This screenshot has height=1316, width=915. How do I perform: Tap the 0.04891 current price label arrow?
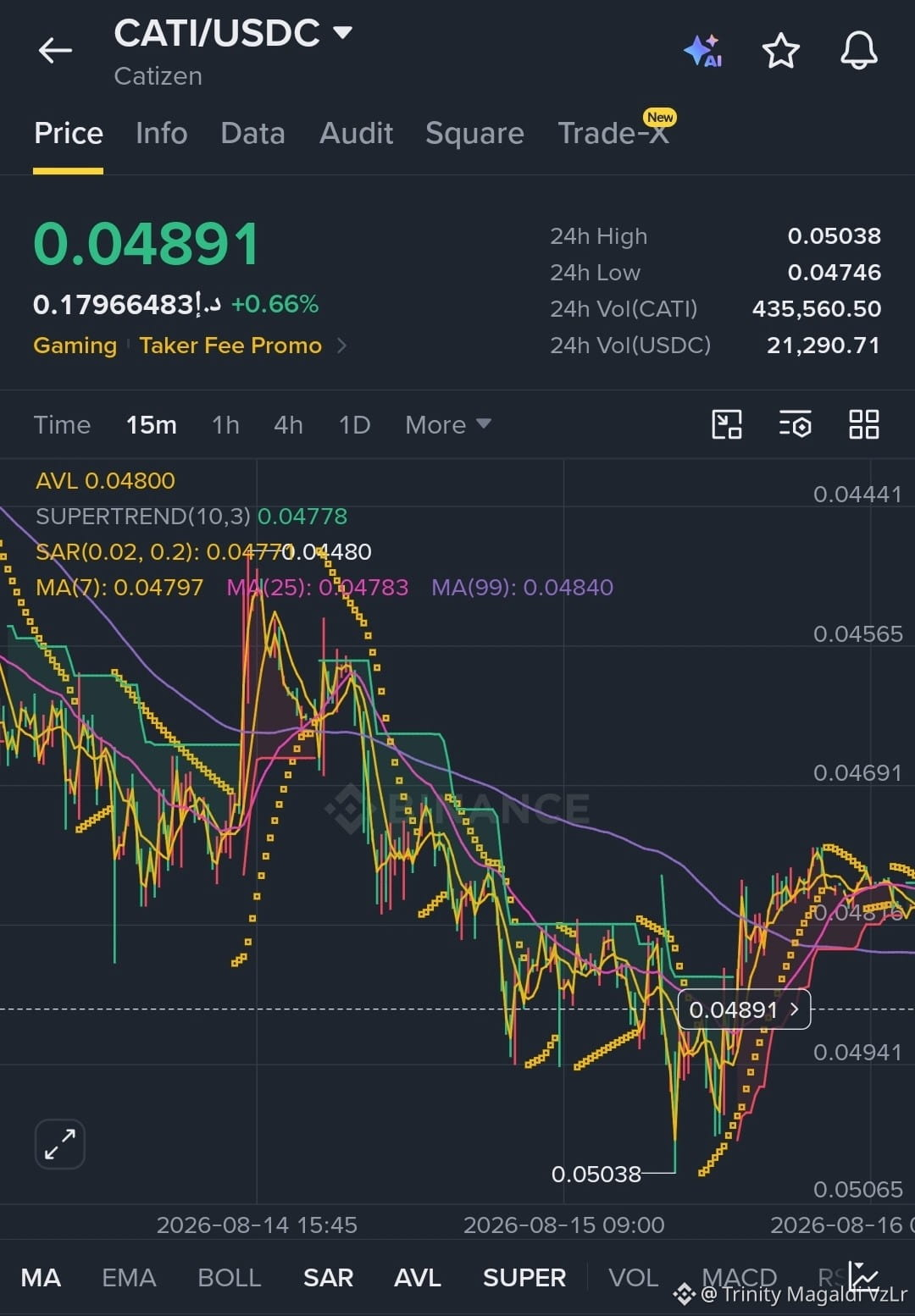[x=795, y=1009]
